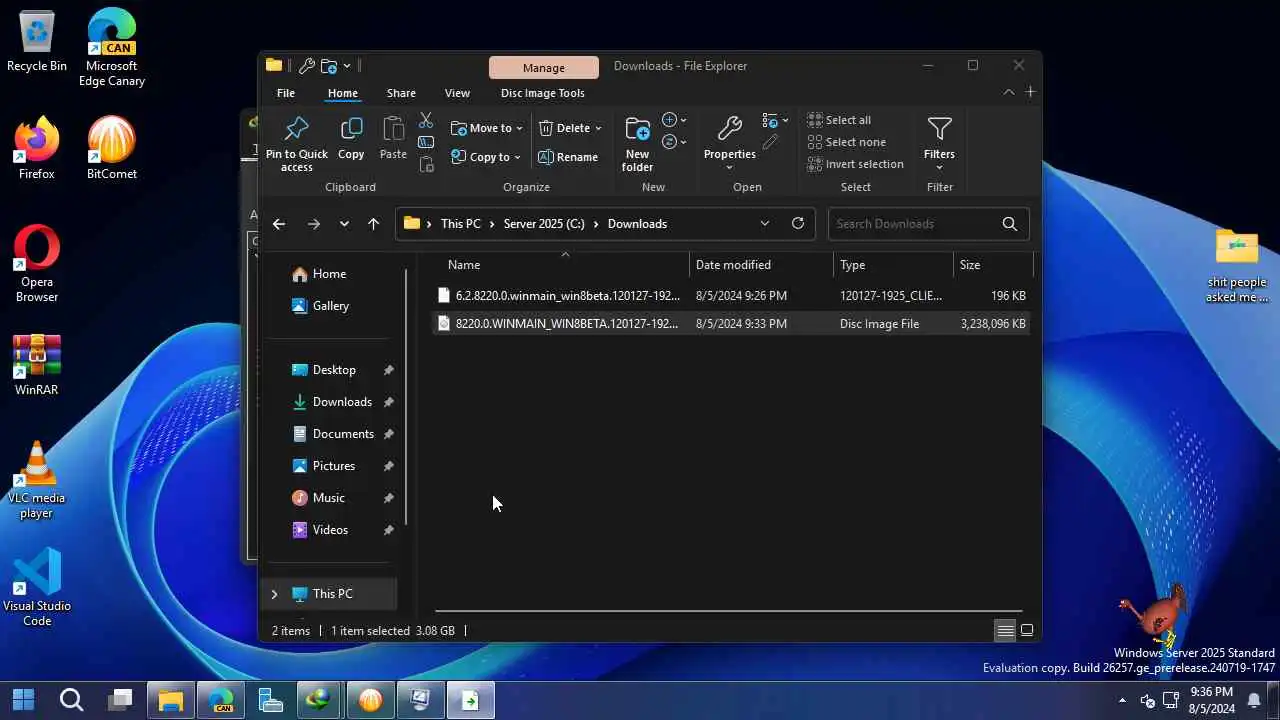Click the Cut scissors icon
The image size is (1280, 720).
pos(426,120)
